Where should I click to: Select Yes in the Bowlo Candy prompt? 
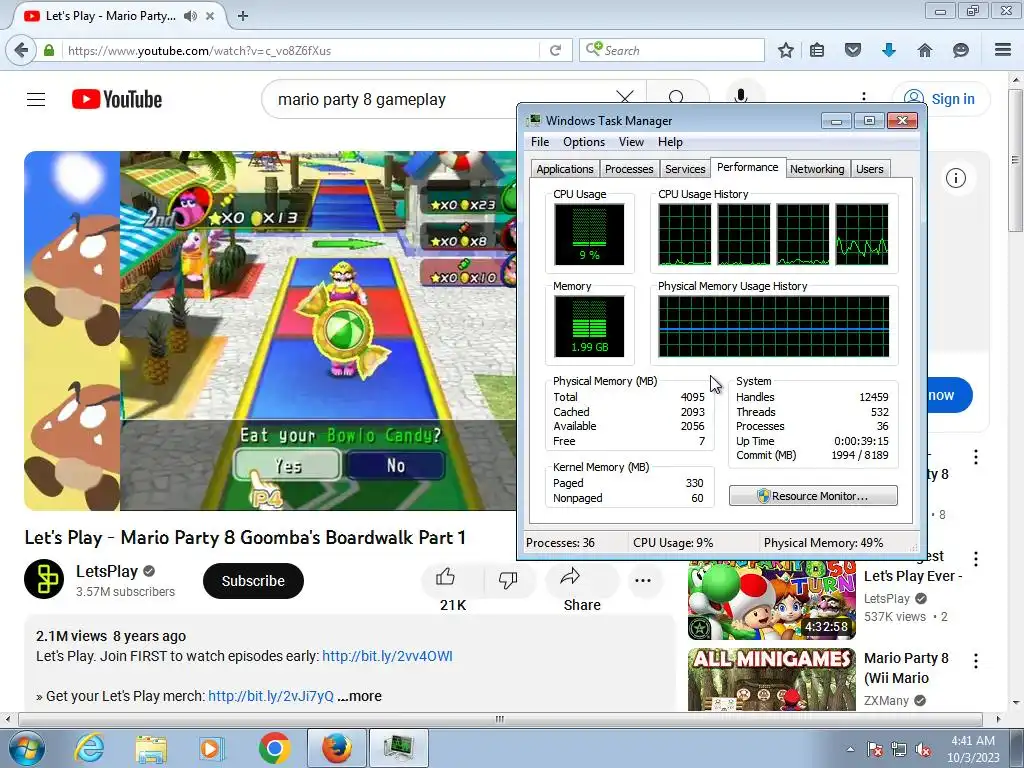(x=287, y=466)
